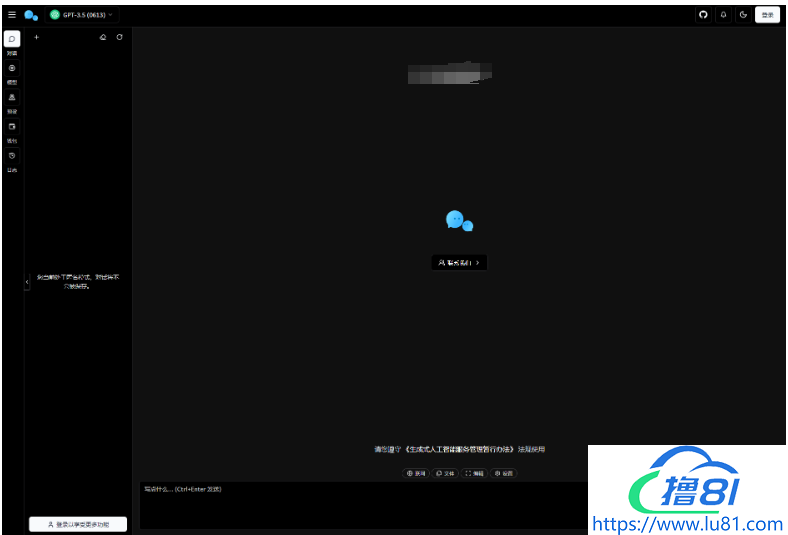The width and height of the screenshot is (788, 535).
Task: Open the logs sidebar section
Action: pyautogui.click(x=12, y=157)
